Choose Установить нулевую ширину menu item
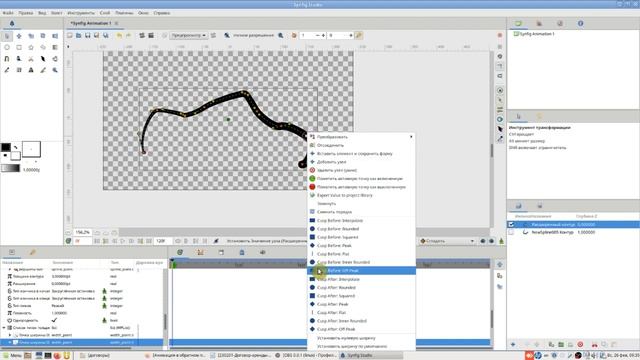 (x=362, y=338)
